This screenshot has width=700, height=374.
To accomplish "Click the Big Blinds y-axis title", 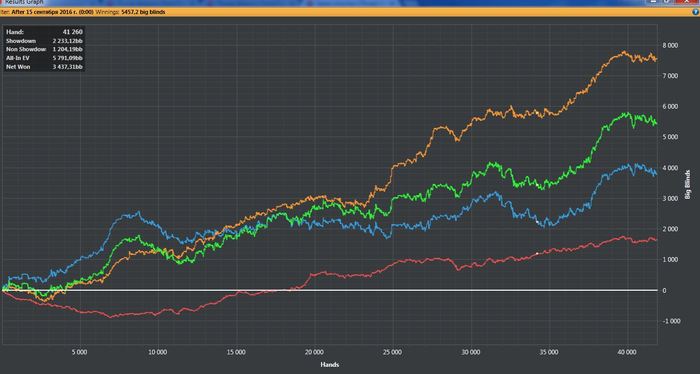I will pyautogui.click(x=688, y=184).
